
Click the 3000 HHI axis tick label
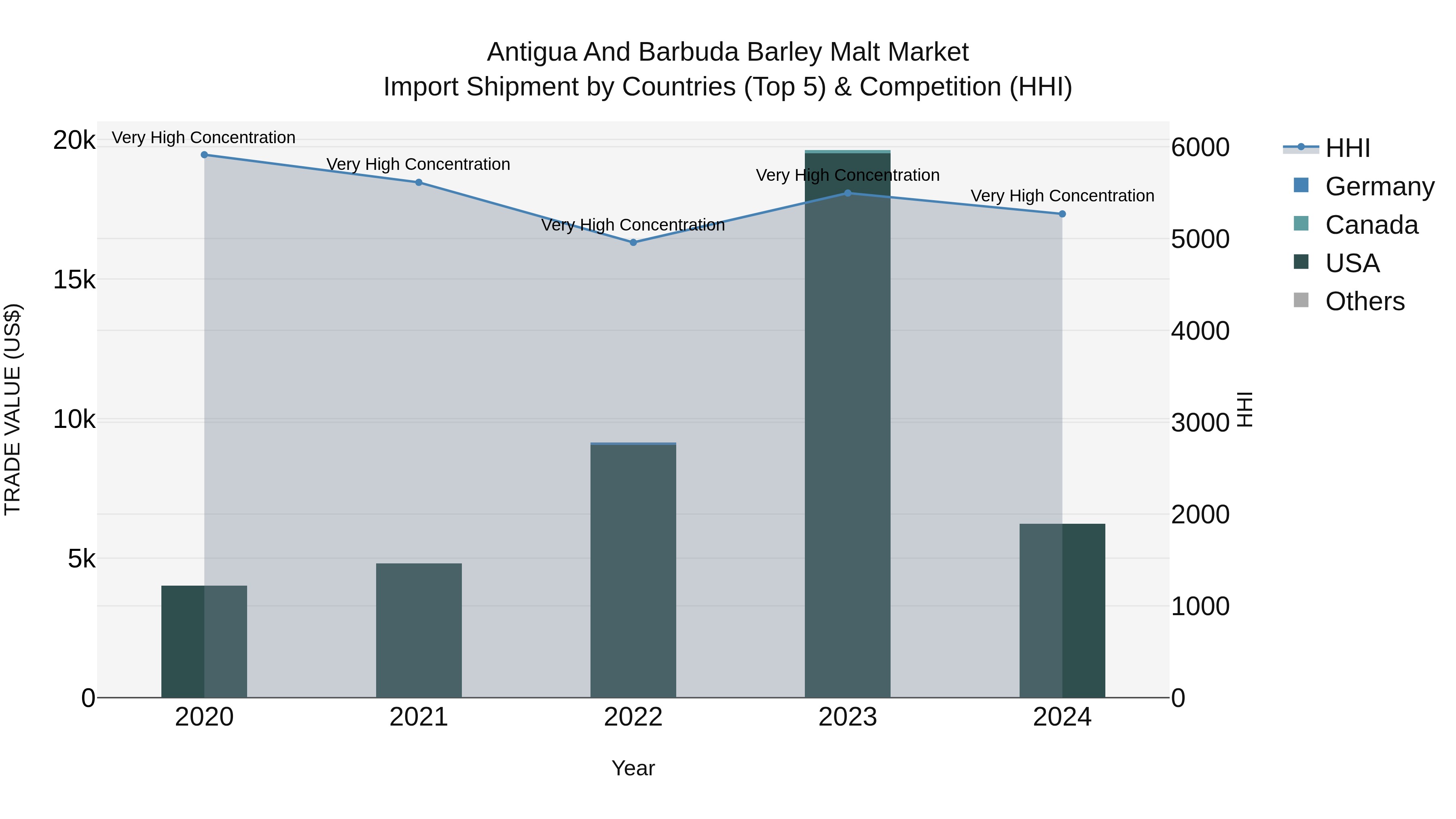pyautogui.click(x=1200, y=423)
